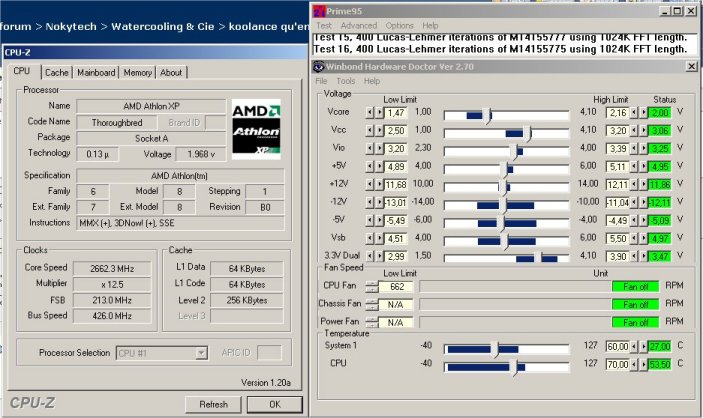This screenshot has height=418, width=703.
Task: Click the Voltage value 1.968 v
Action: pyautogui.click(x=201, y=154)
